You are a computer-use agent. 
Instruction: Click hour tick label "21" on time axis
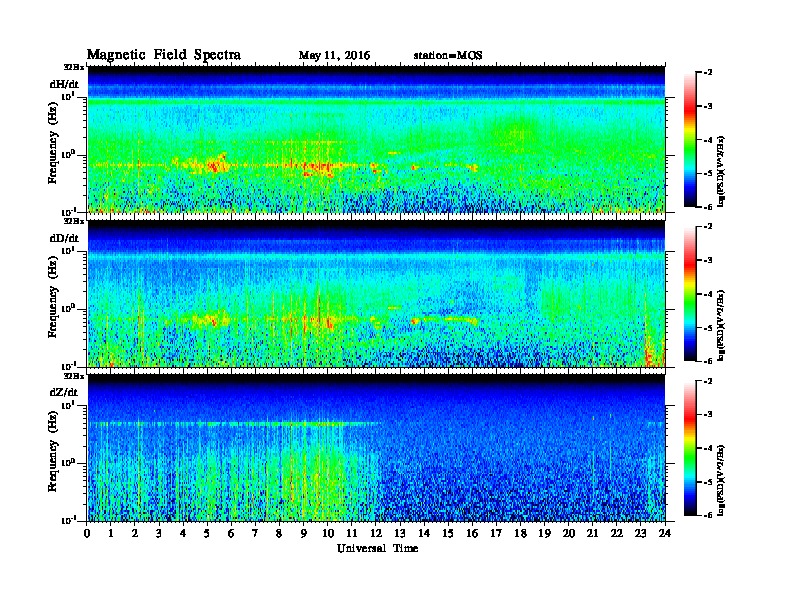click(592, 533)
